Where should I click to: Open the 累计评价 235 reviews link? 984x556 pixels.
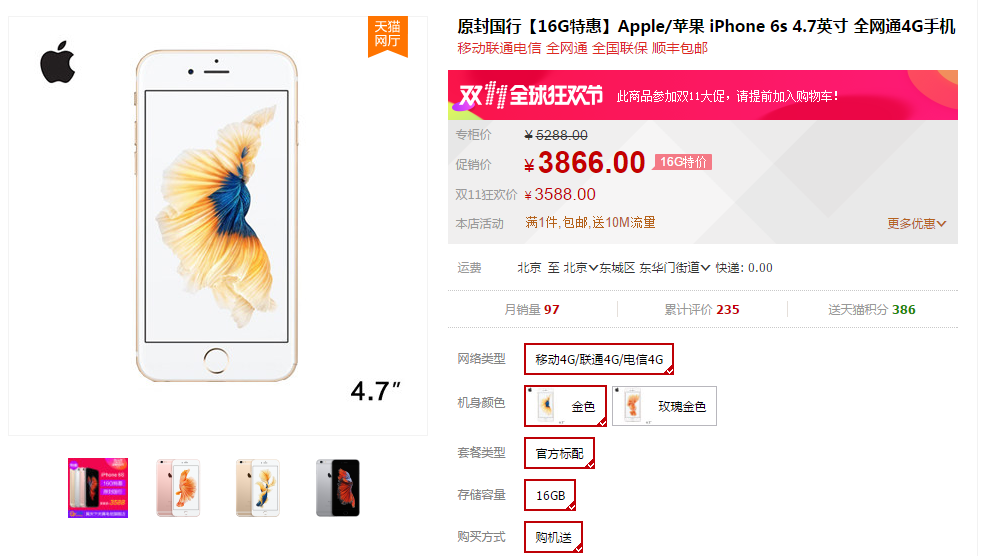click(x=702, y=309)
